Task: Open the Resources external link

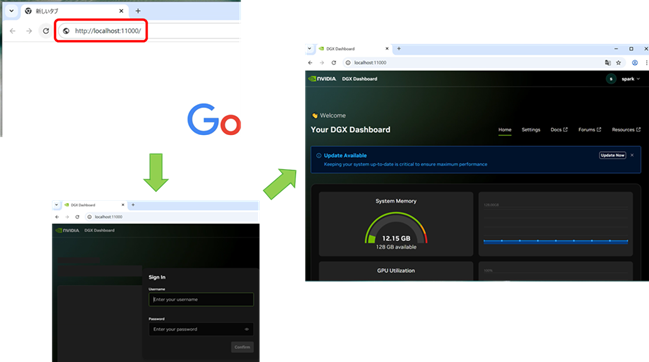Action: 626,130
